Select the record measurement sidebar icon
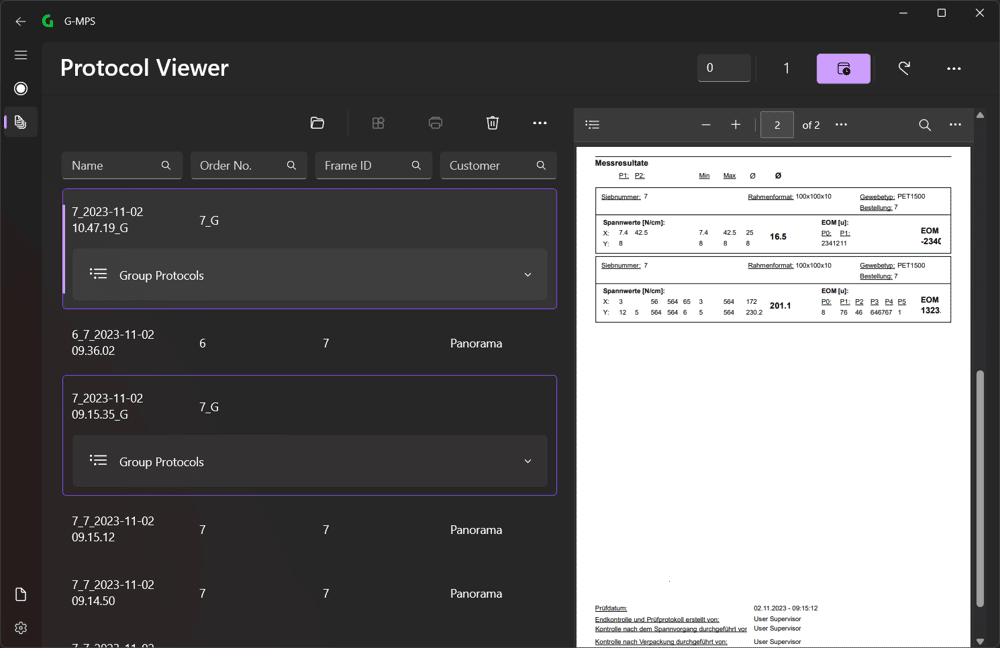Image resolution: width=1000 pixels, height=648 pixels. [20, 88]
